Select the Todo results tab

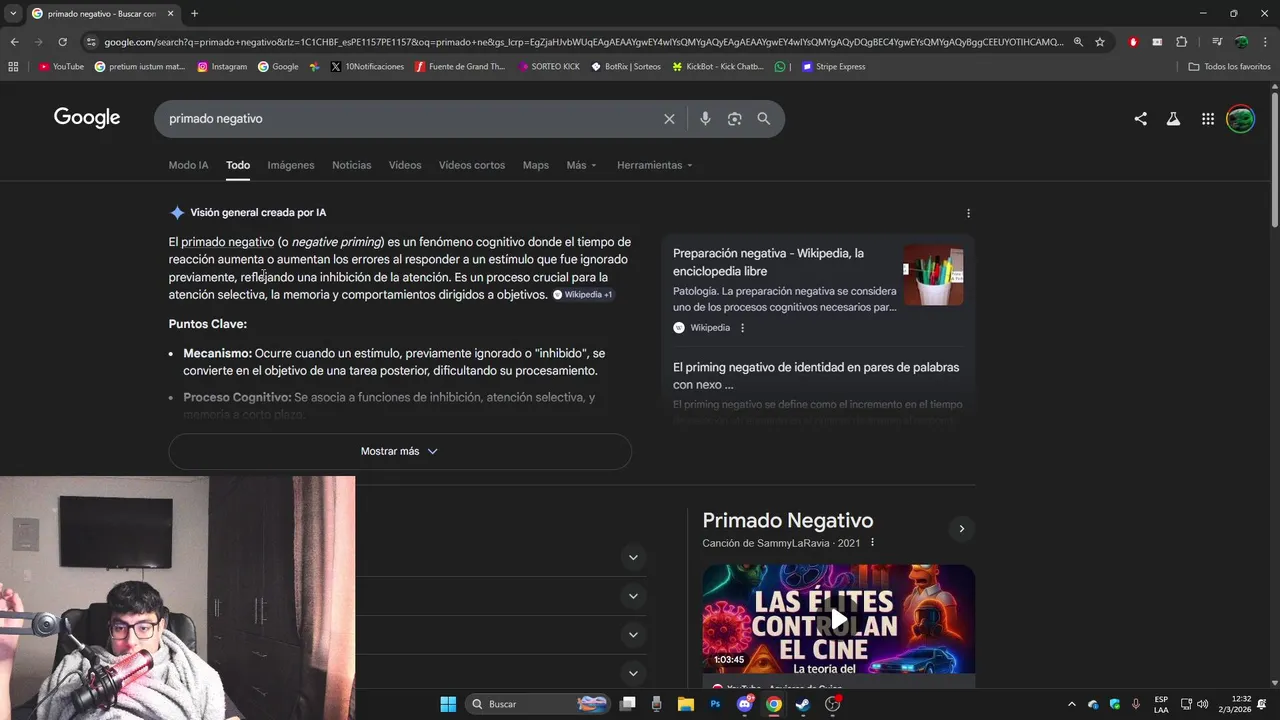238,165
